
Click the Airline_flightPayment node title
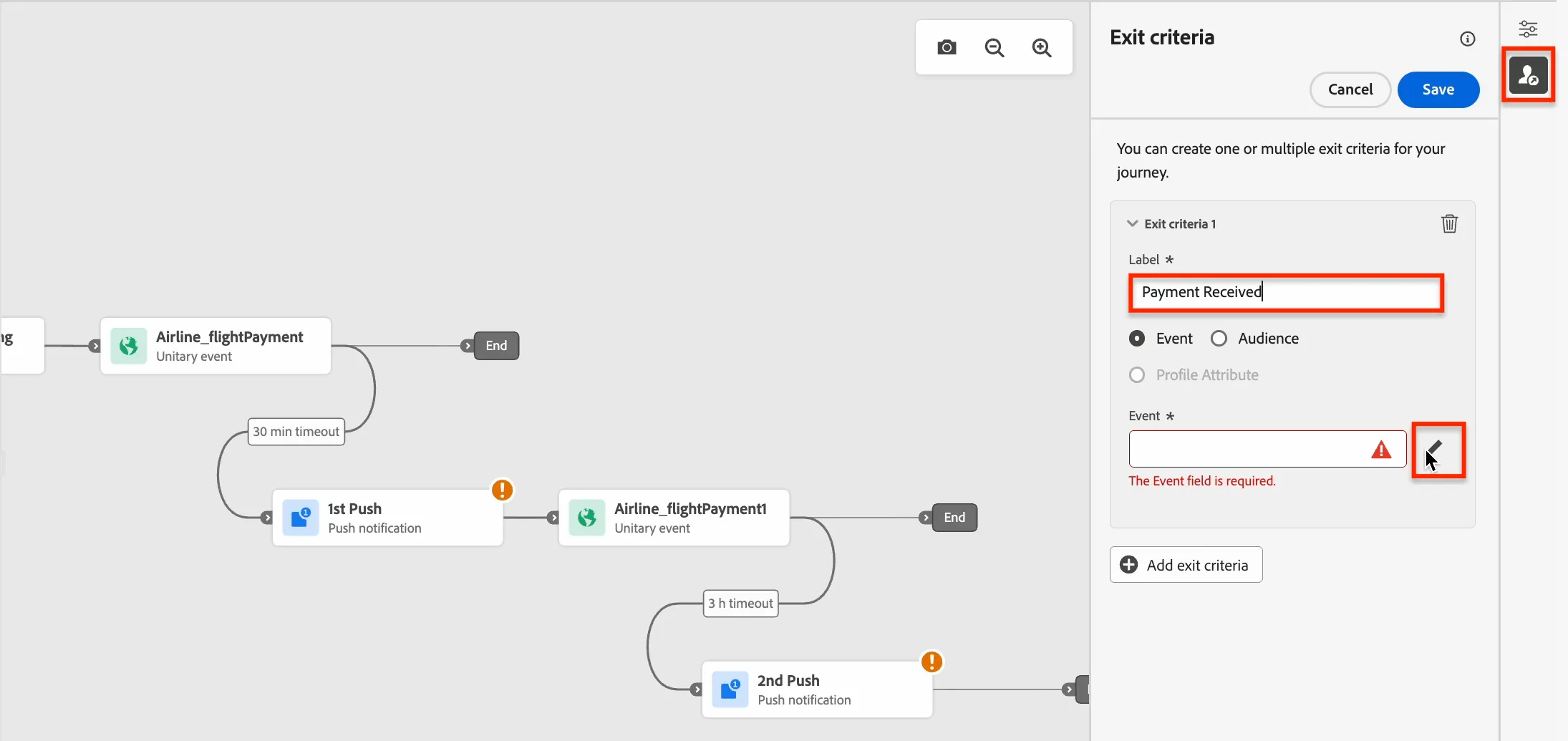click(230, 337)
